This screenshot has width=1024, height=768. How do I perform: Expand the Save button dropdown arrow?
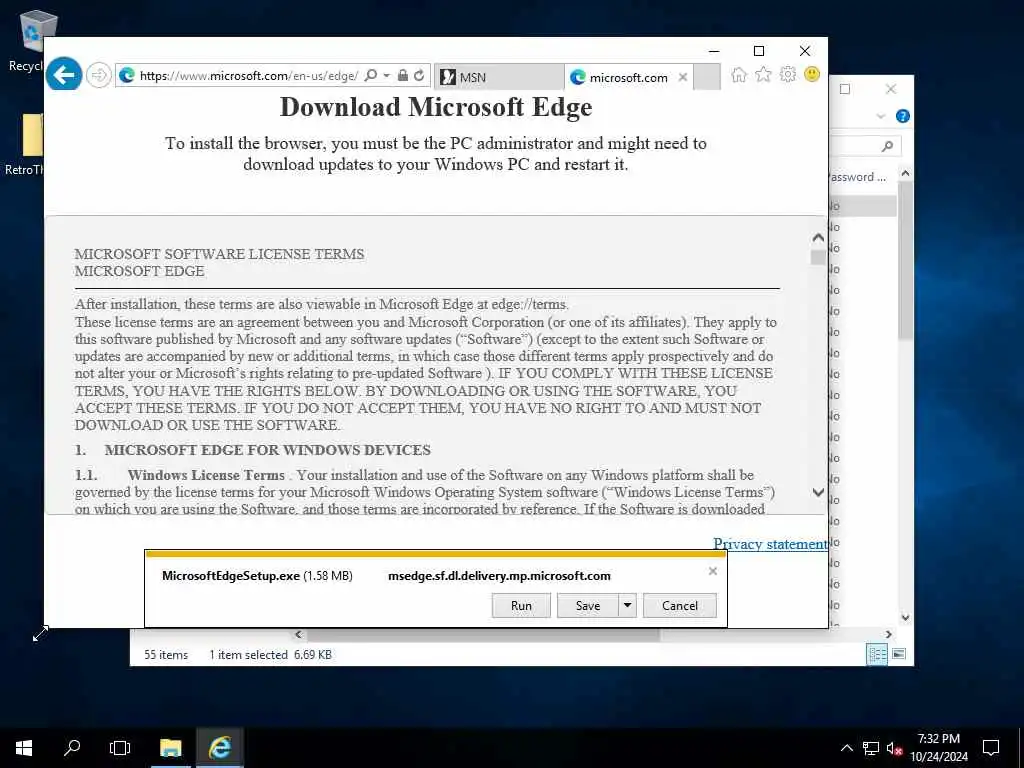[x=627, y=605]
